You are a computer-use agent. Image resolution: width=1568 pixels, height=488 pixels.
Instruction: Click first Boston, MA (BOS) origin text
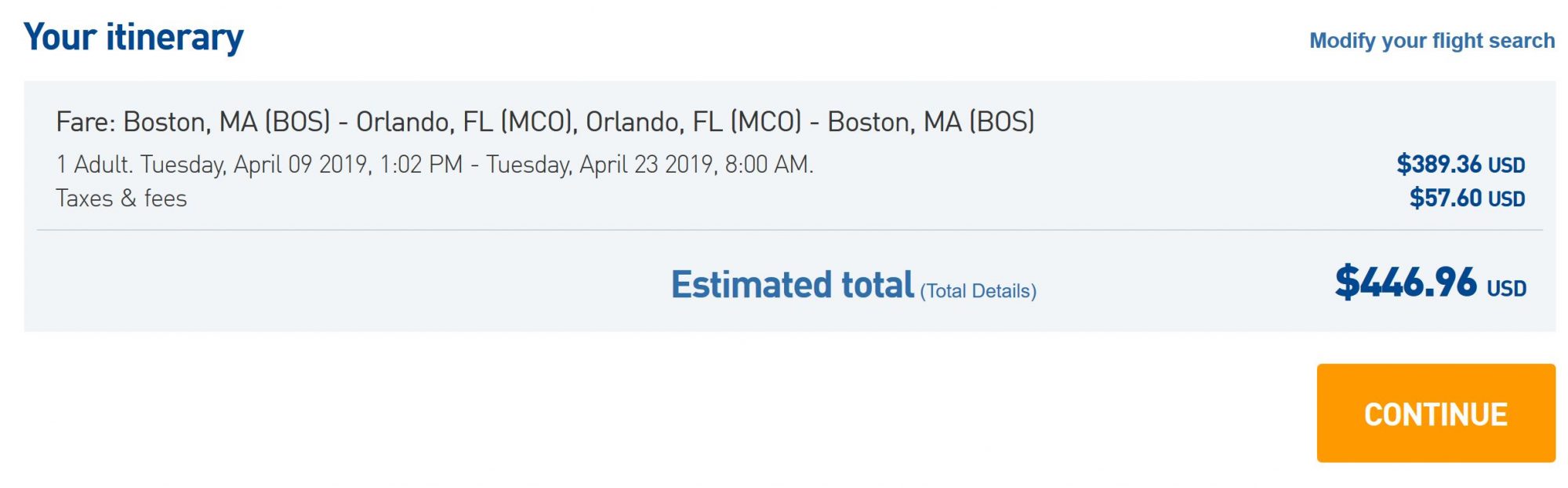click(x=227, y=122)
